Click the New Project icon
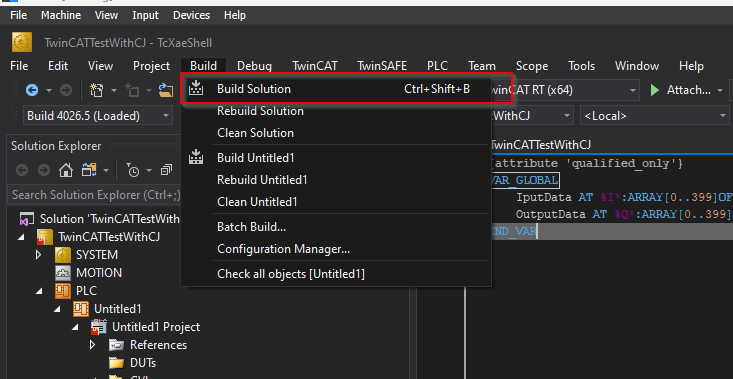The width and height of the screenshot is (733, 379). 96,90
